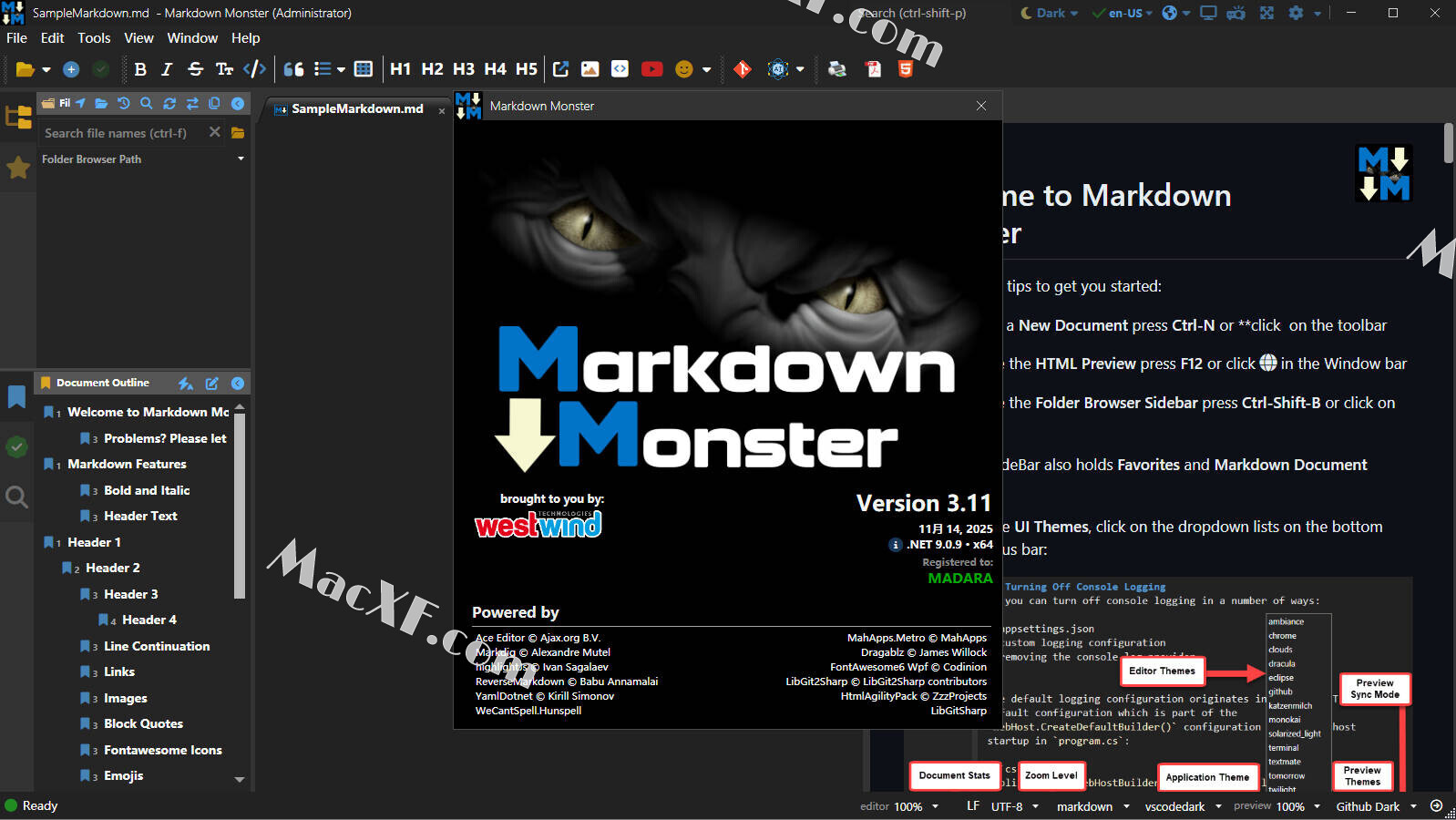Switch to the SampleMarkdown.md tab

point(356,108)
